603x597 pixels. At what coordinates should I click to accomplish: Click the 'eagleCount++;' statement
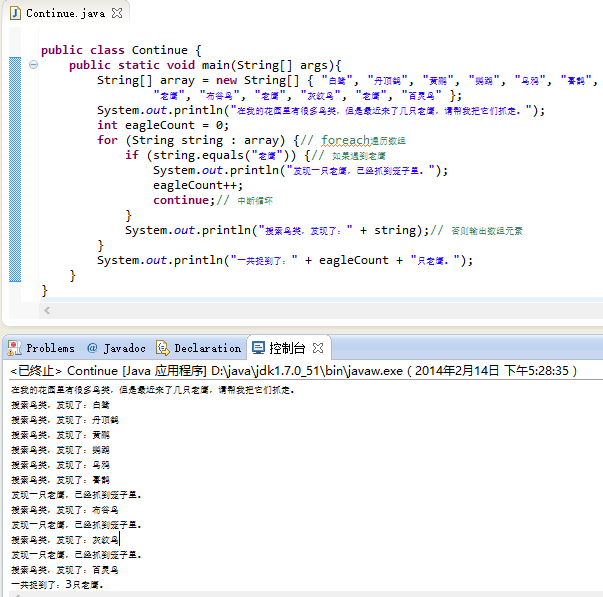pos(198,185)
